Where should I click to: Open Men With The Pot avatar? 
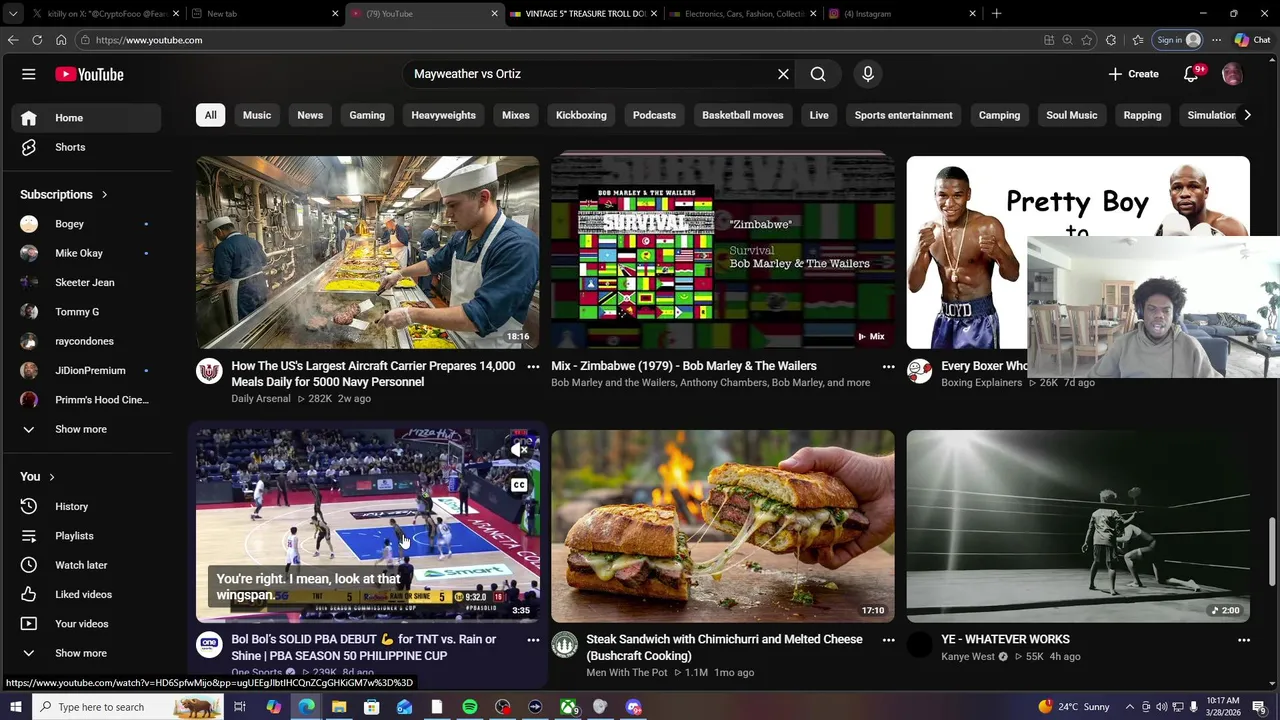(565, 645)
